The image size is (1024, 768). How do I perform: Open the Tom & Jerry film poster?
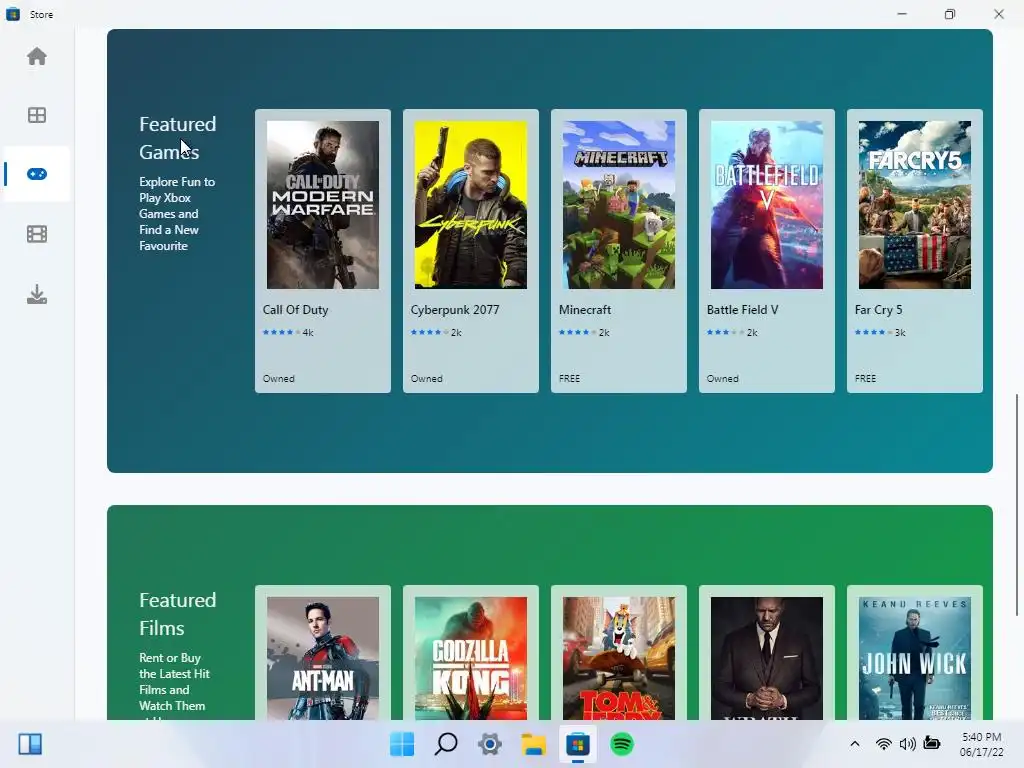(x=618, y=658)
